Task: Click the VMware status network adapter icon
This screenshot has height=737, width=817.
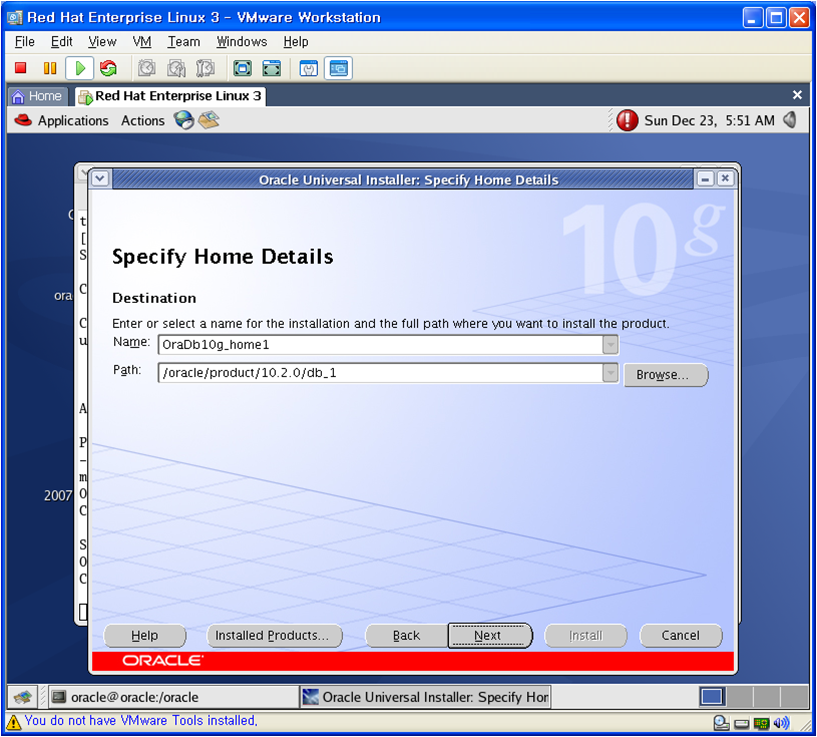Action: tap(761, 723)
